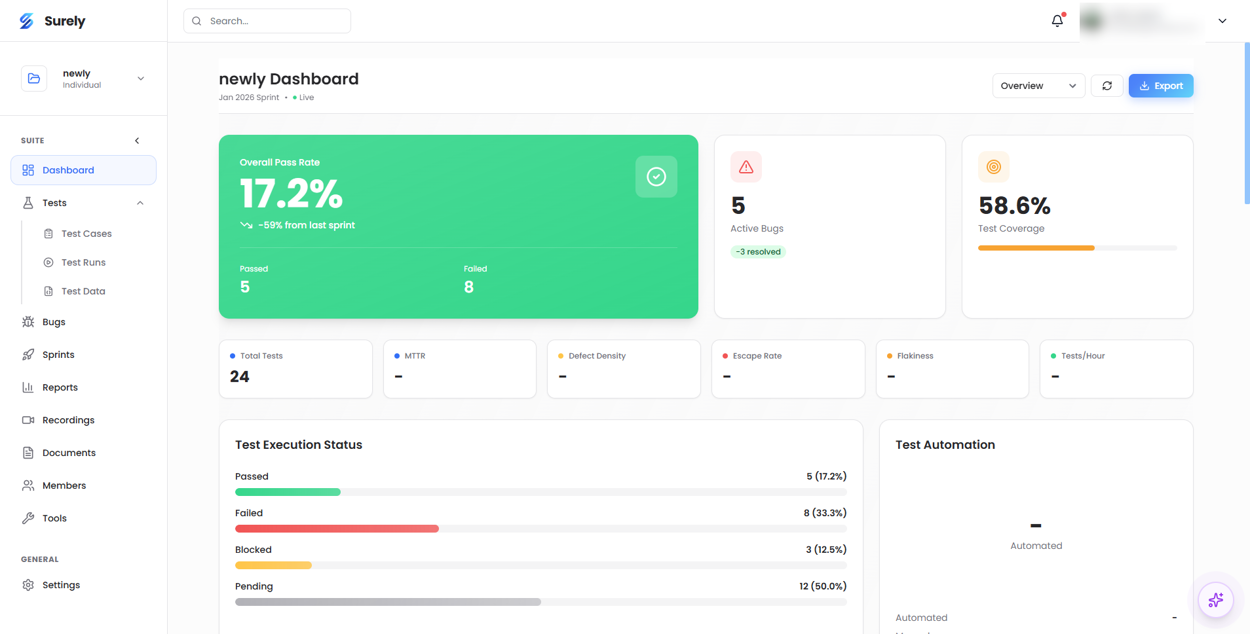
Task: Go to Dashboard in sidebar
Action: tap(83, 170)
